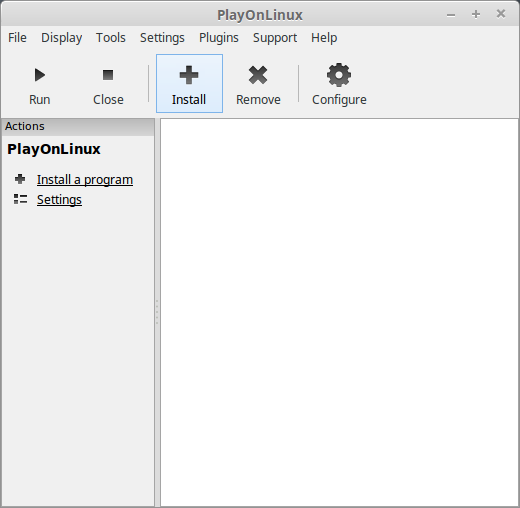Follow the Settings link in Actions panel
The width and height of the screenshot is (520, 508).
pyautogui.click(x=59, y=200)
